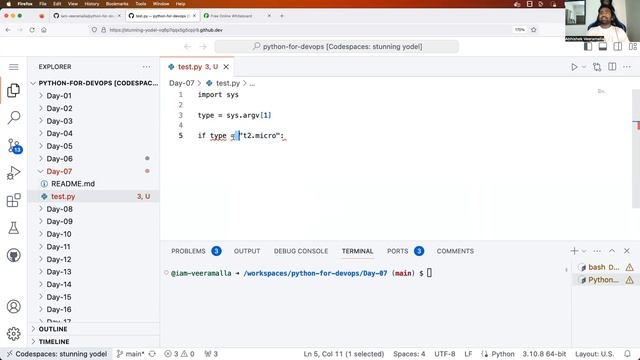Run the Python file play button
640x360 pixels.
(x=574, y=67)
